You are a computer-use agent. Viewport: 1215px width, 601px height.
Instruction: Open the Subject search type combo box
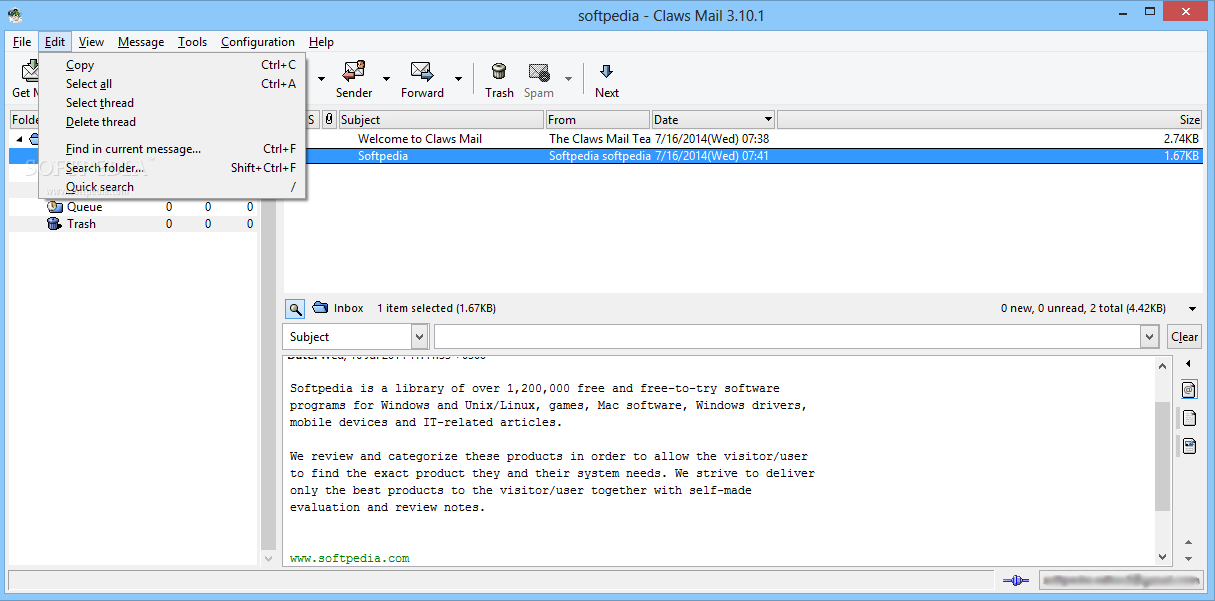pos(355,337)
